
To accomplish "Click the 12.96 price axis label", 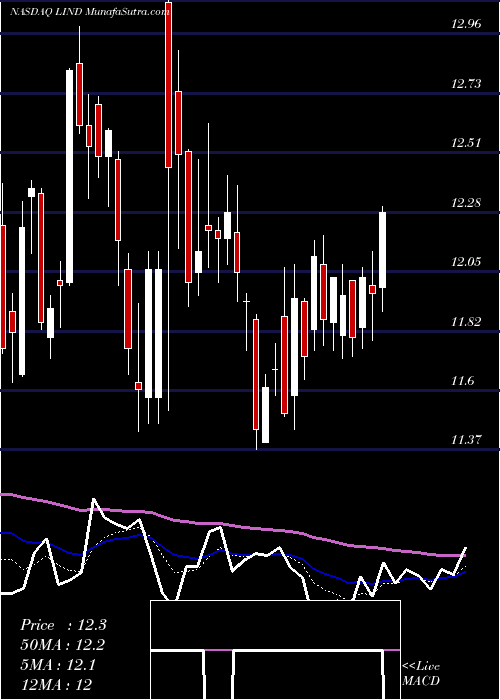I will 466,24.
